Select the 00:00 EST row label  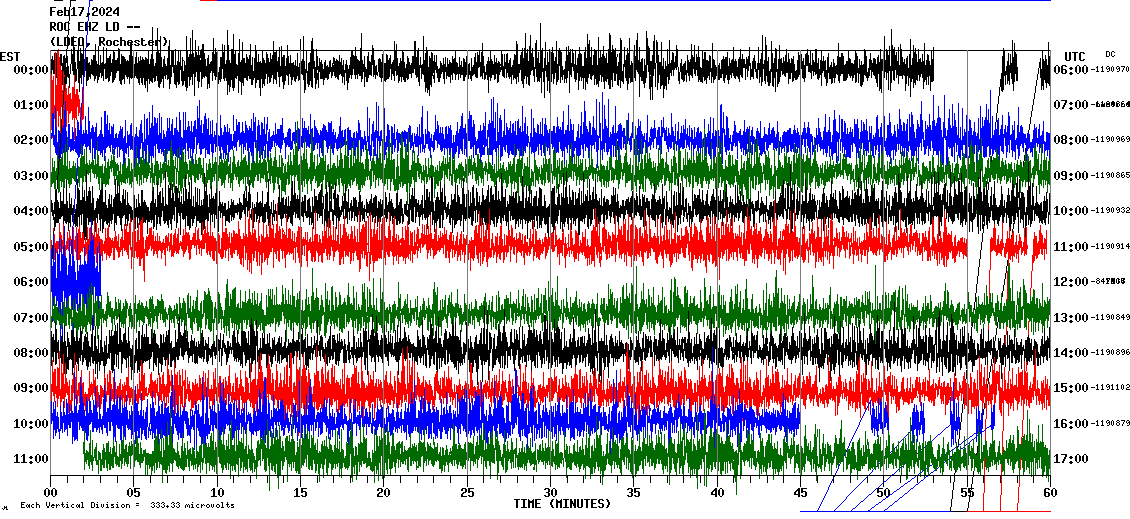click(29, 70)
